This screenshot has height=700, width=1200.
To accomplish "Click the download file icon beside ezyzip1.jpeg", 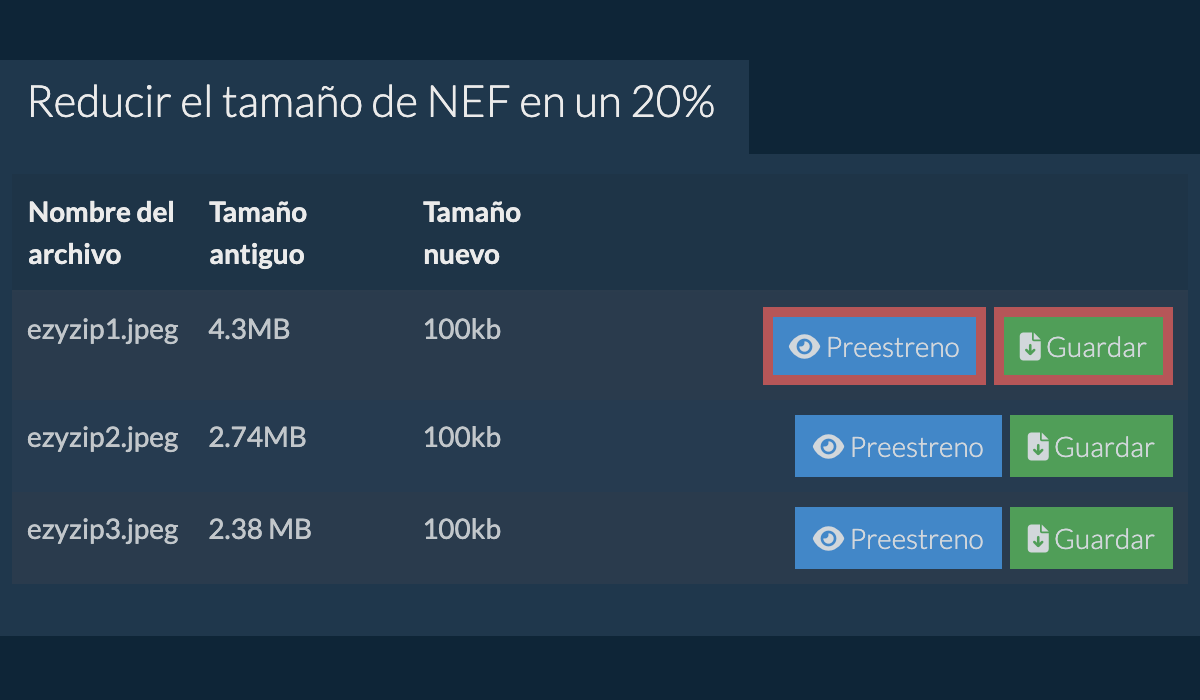I will tap(1030, 347).
